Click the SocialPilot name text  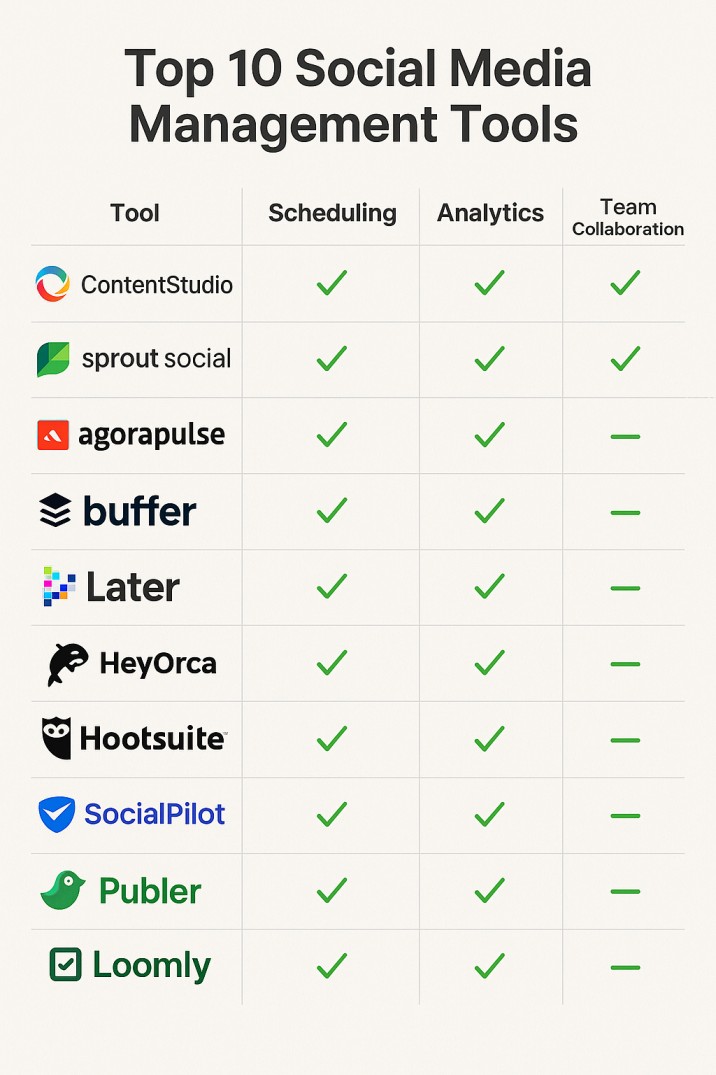(x=154, y=814)
